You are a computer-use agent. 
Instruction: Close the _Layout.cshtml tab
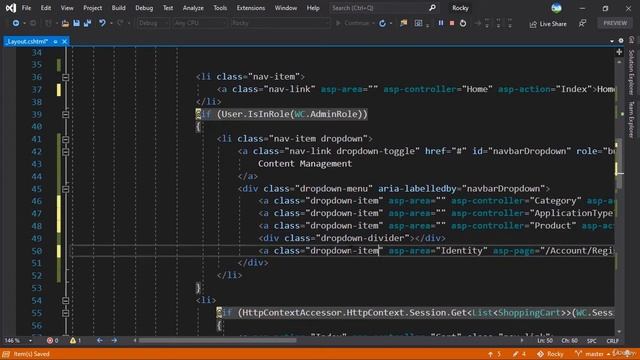(64, 41)
